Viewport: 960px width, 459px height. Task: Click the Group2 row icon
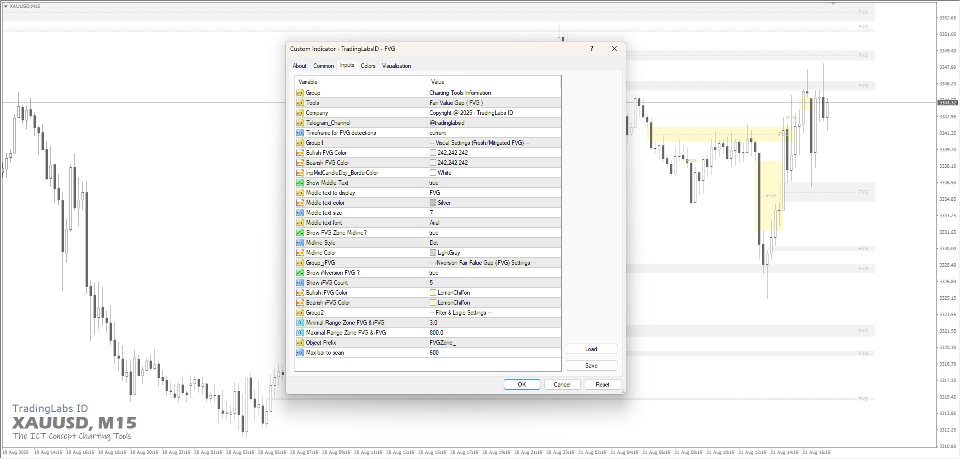pos(300,312)
